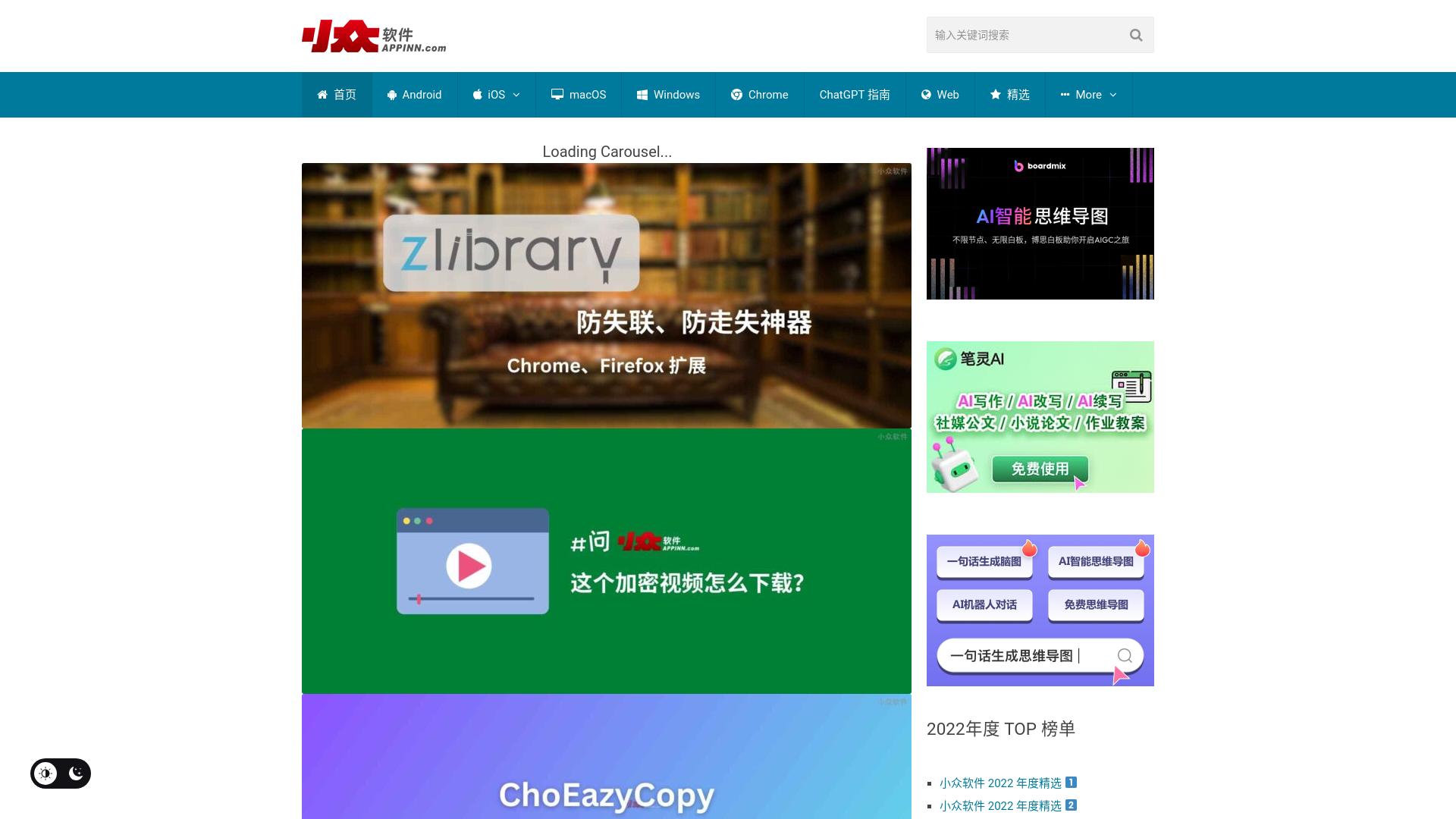Screen dimensions: 1456x819
Task: Click the star icon beside 精选
Action: tap(996, 95)
